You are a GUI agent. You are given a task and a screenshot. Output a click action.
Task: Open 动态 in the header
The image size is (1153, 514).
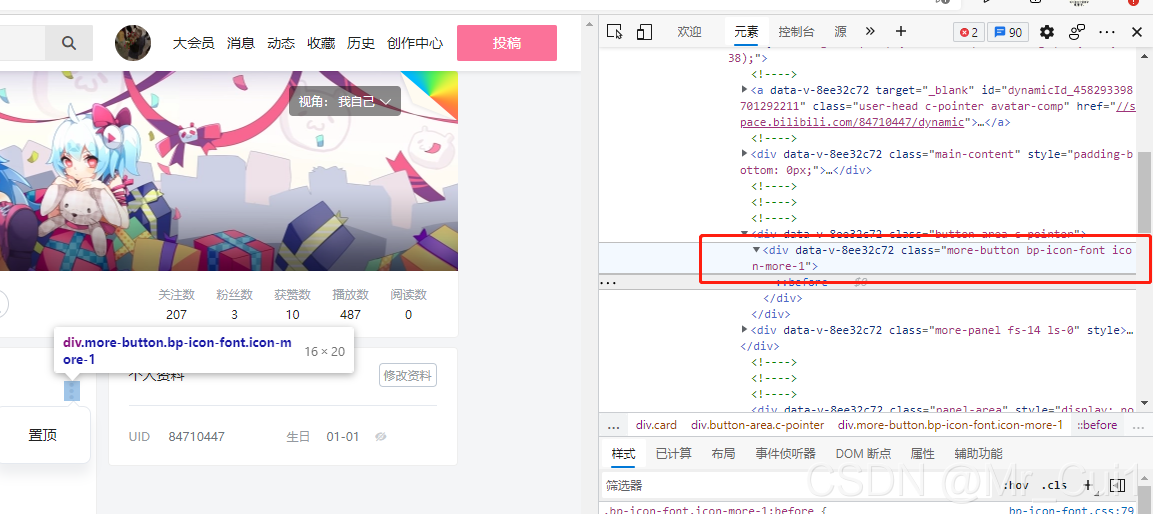(x=281, y=43)
